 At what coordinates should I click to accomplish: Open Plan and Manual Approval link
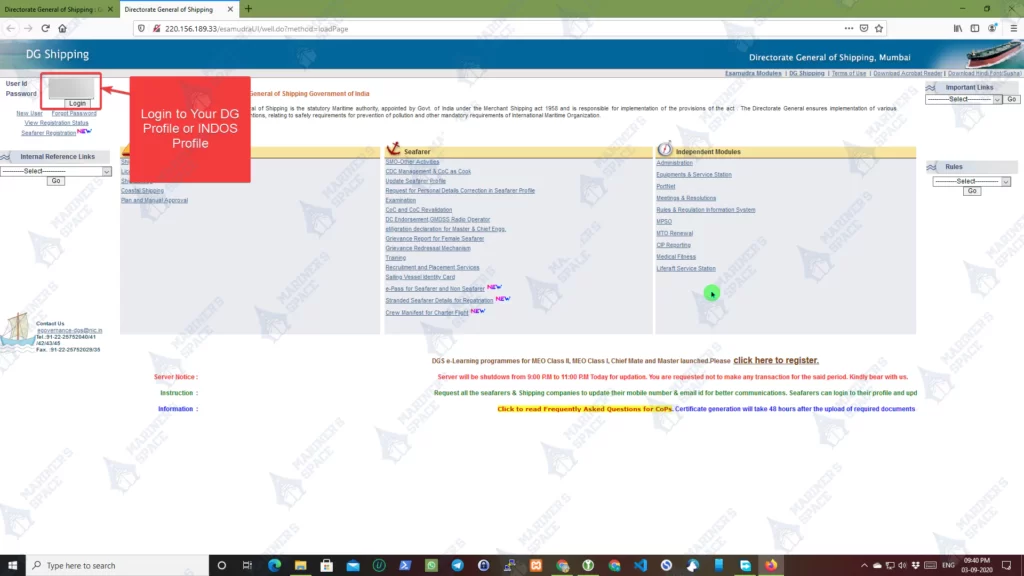coord(154,200)
